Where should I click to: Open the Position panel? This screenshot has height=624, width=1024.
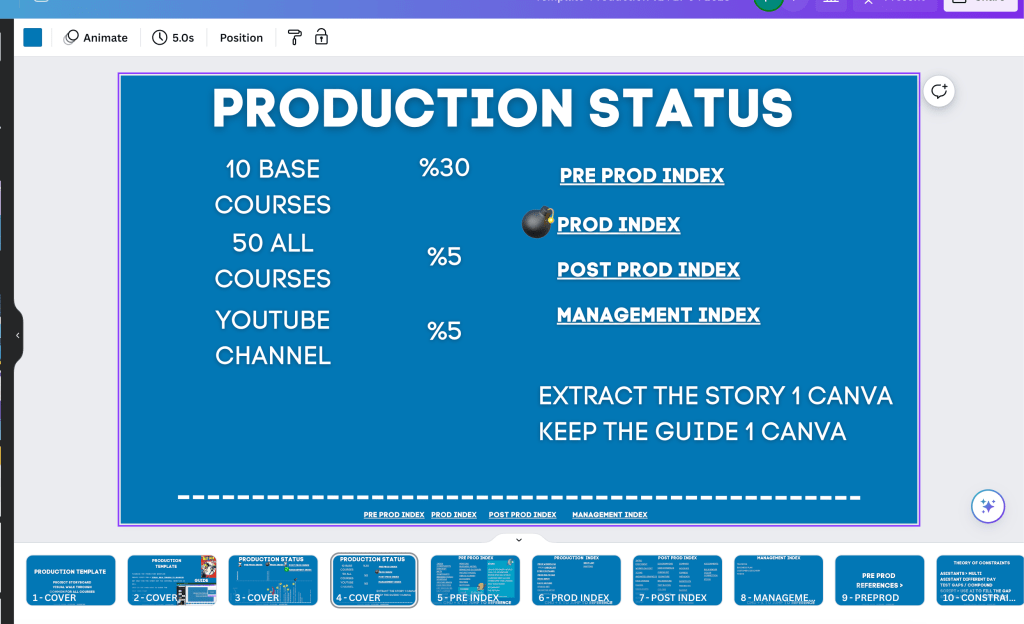(x=241, y=38)
